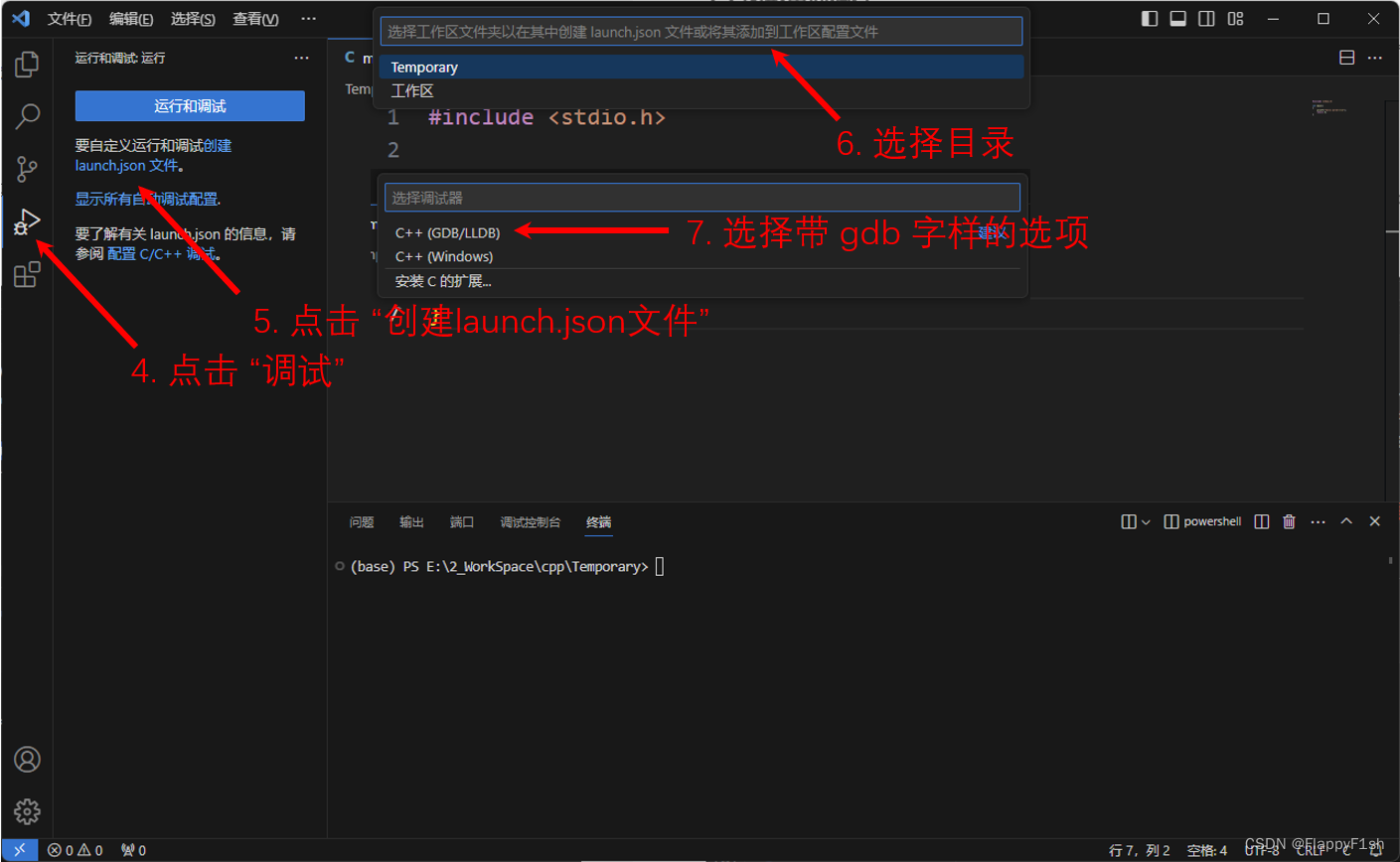The width and height of the screenshot is (1400, 862).
Task: Toggle secondary side bar layout icon
Action: coord(1206,19)
